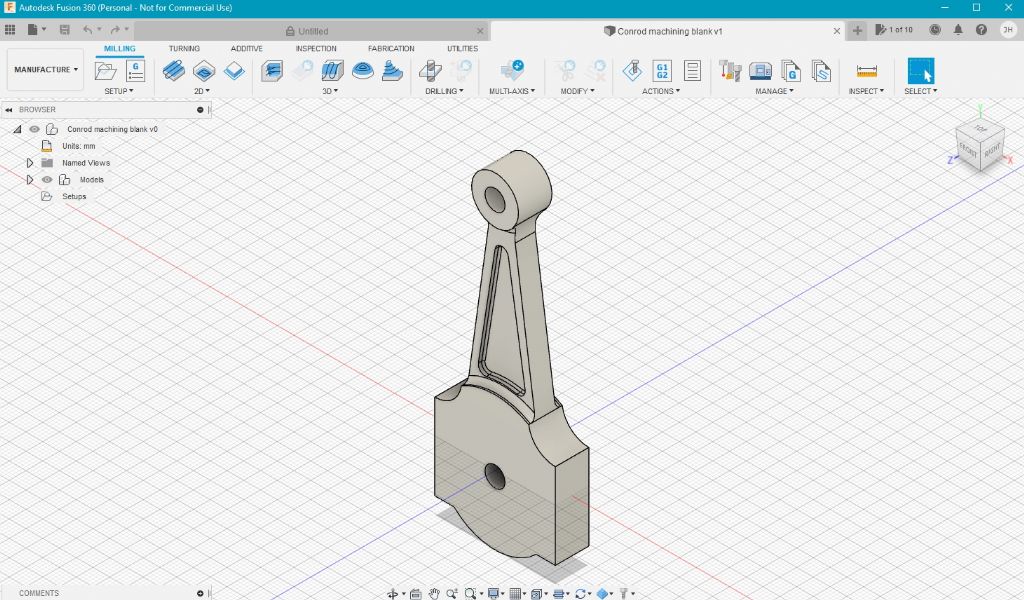Open the INSPECT dropdown menu

866,91
